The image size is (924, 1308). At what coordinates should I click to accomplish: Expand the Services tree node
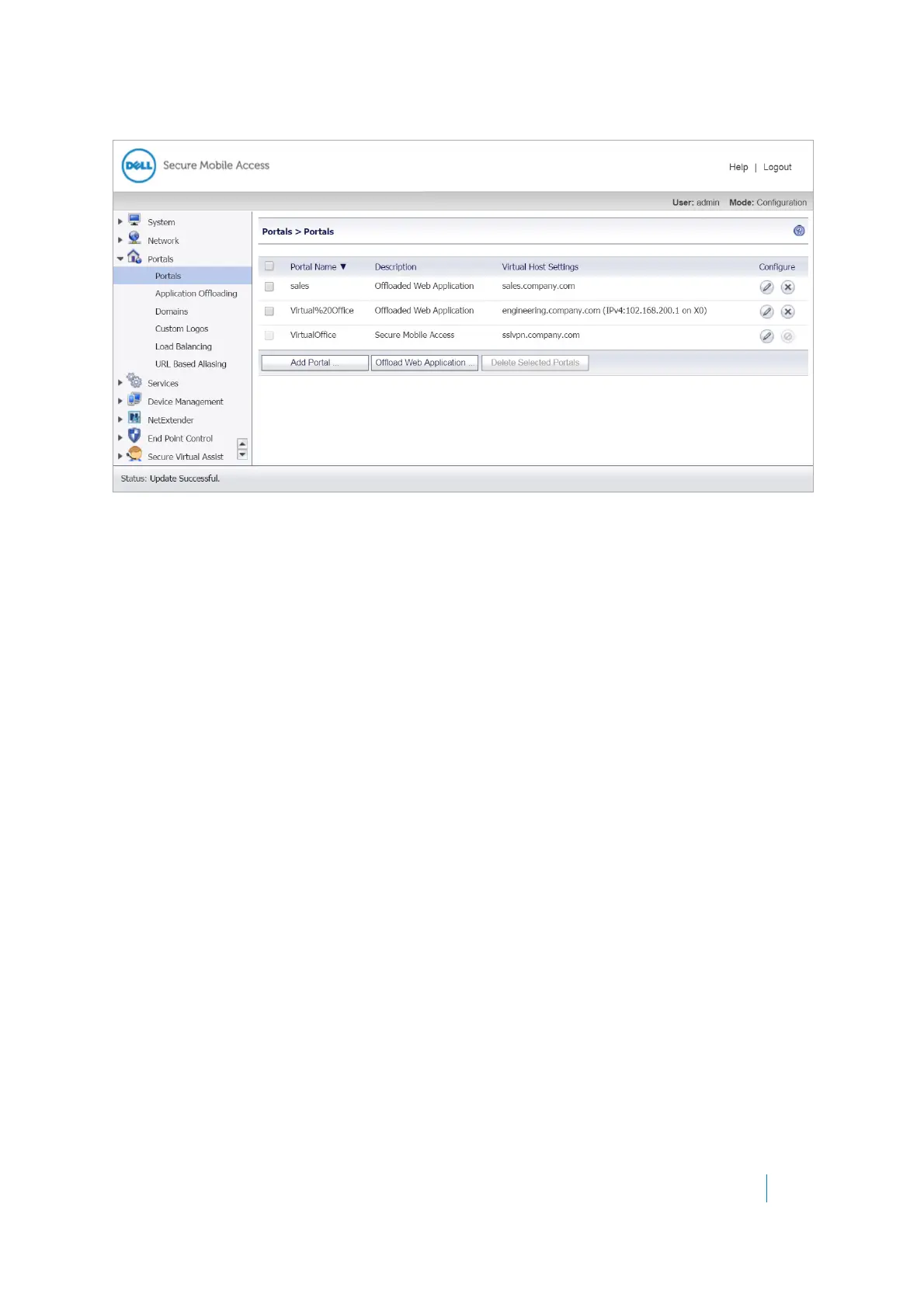click(x=120, y=383)
